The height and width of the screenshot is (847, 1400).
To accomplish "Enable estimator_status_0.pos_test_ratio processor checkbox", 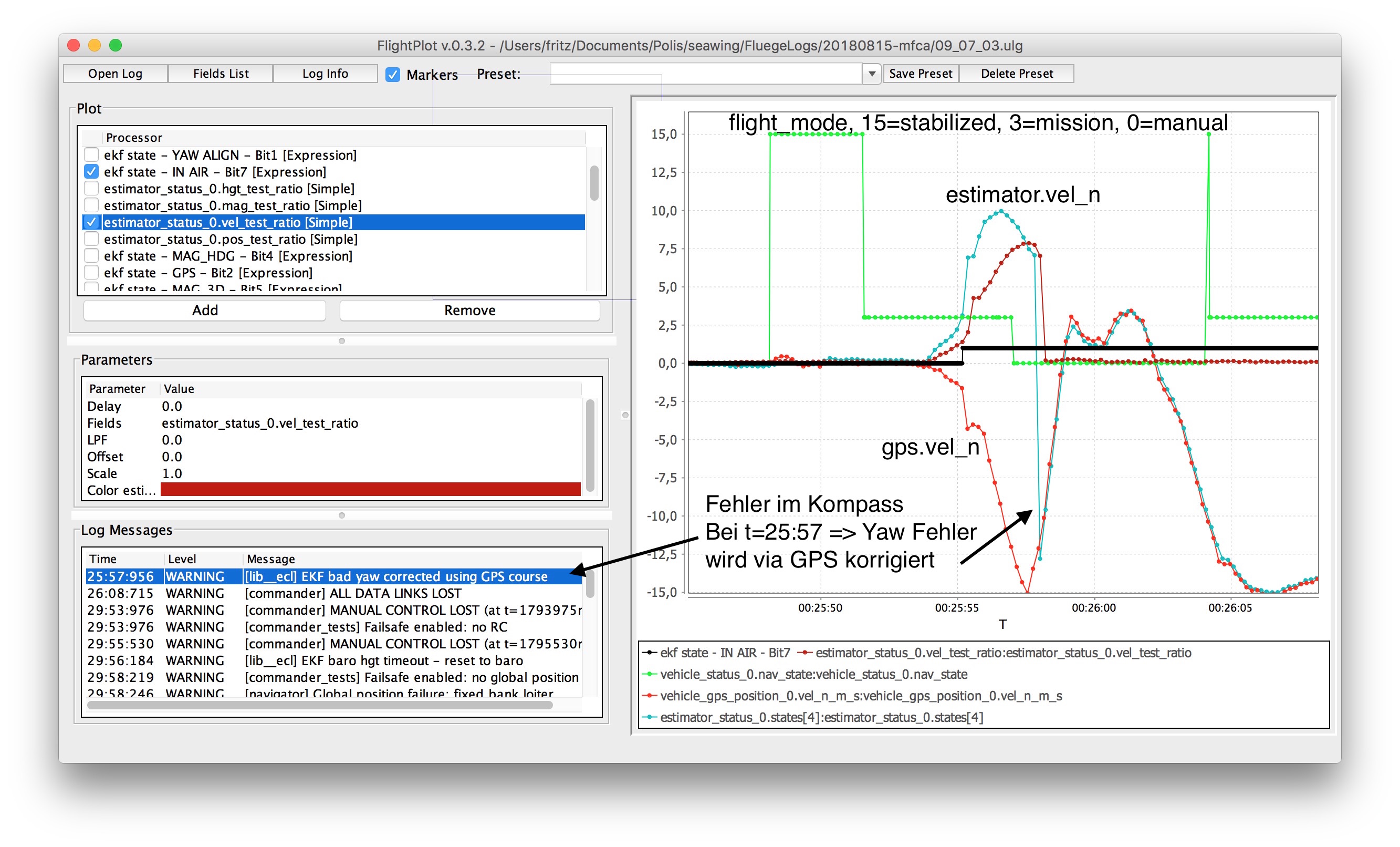I will point(91,239).
